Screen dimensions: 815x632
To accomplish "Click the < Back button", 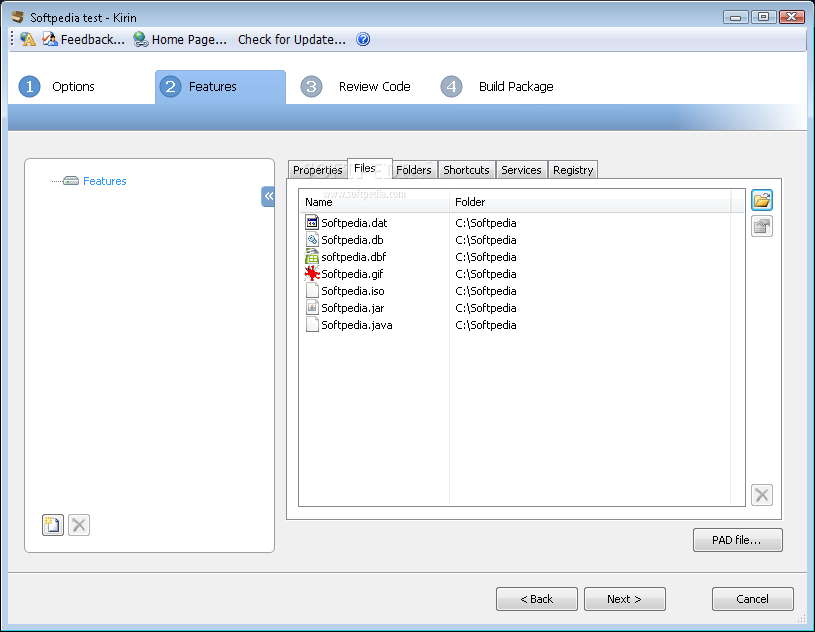I will point(536,599).
